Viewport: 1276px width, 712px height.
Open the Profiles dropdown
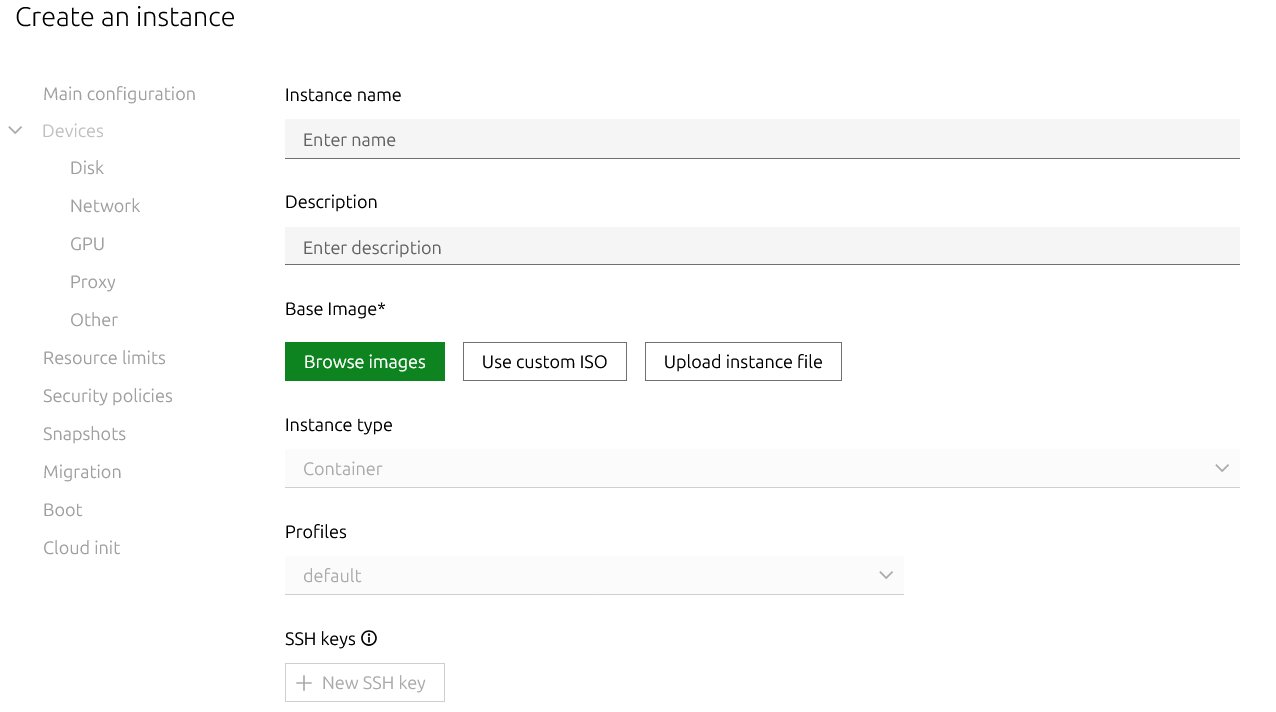point(593,576)
